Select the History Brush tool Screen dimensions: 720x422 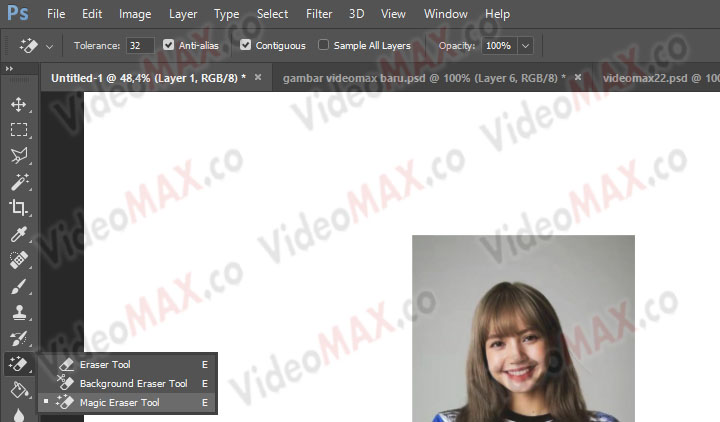point(19,338)
